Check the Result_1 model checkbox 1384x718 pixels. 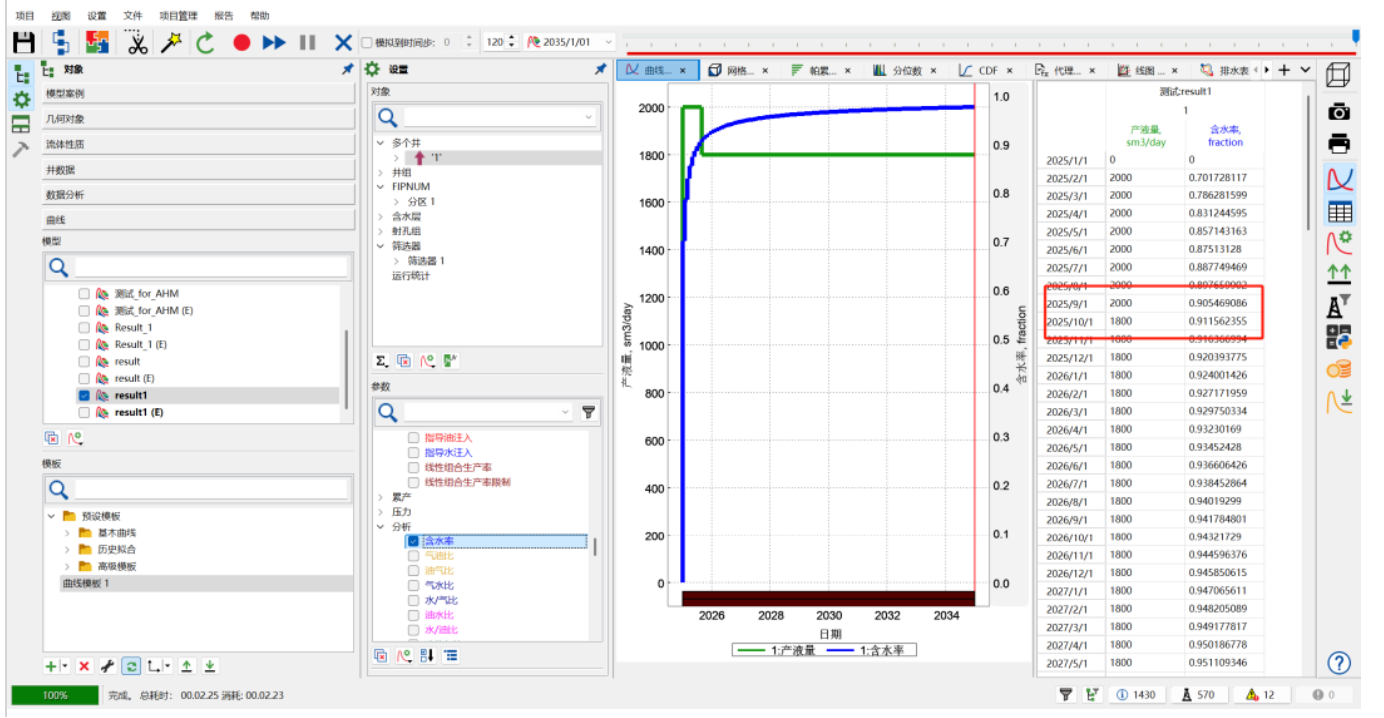pos(84,327)
